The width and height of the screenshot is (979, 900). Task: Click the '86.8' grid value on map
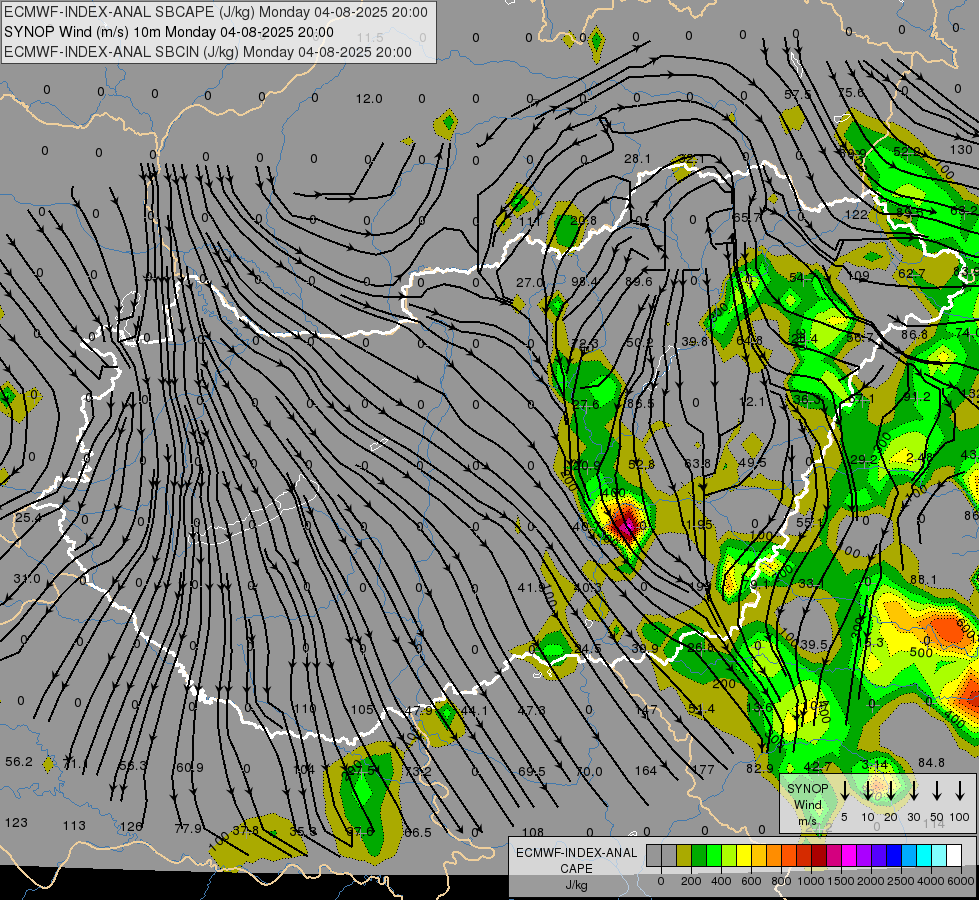(x=915, y=335)
